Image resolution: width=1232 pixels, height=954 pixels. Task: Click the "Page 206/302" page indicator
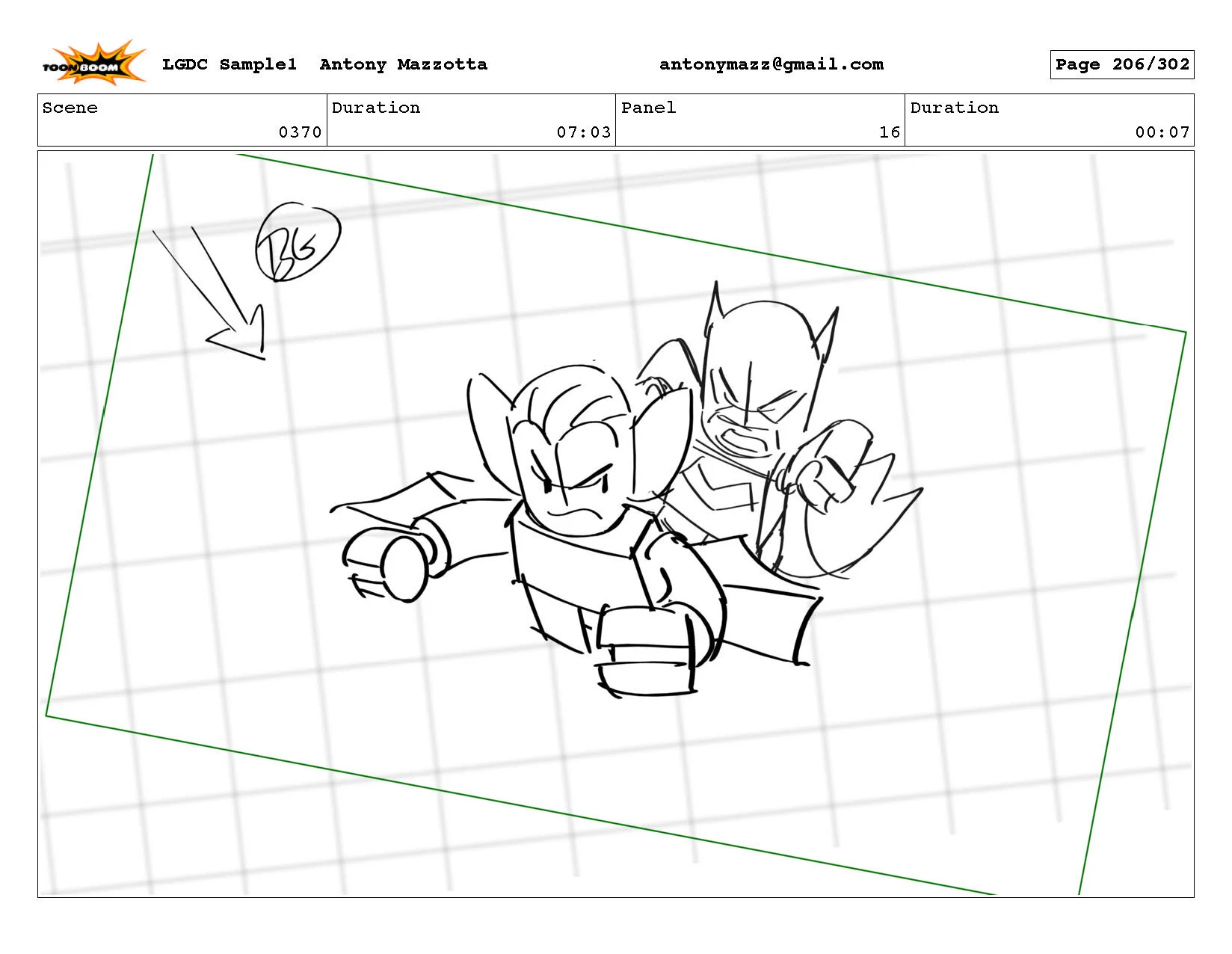(x=1122, y=64)
